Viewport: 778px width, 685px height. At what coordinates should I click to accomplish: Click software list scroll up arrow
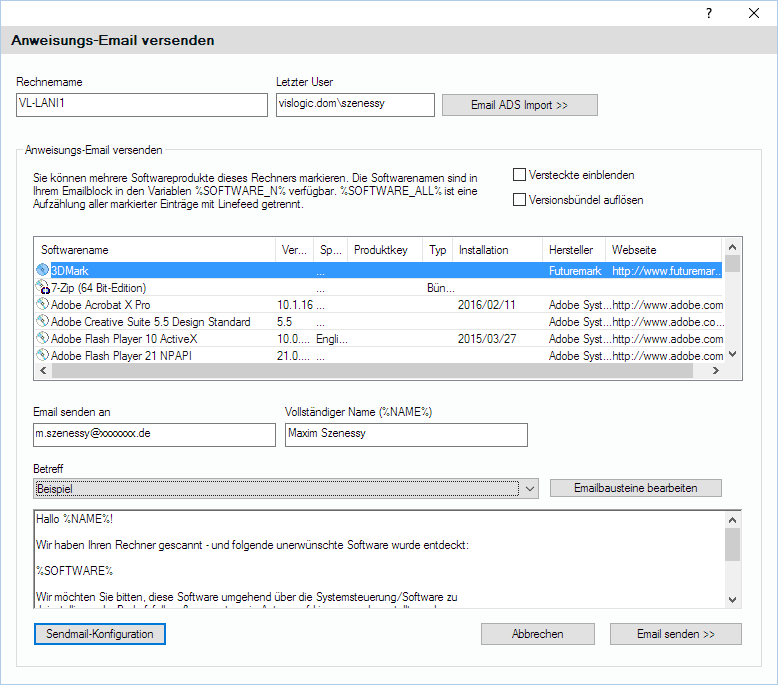732,247
